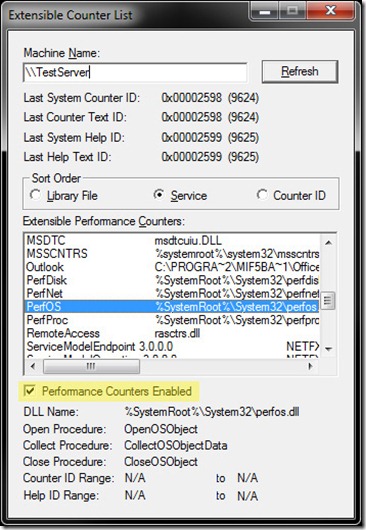Viewport: 366px width, 530px height.
Task: Click the Machine Name input field
Action: point(135,72)
